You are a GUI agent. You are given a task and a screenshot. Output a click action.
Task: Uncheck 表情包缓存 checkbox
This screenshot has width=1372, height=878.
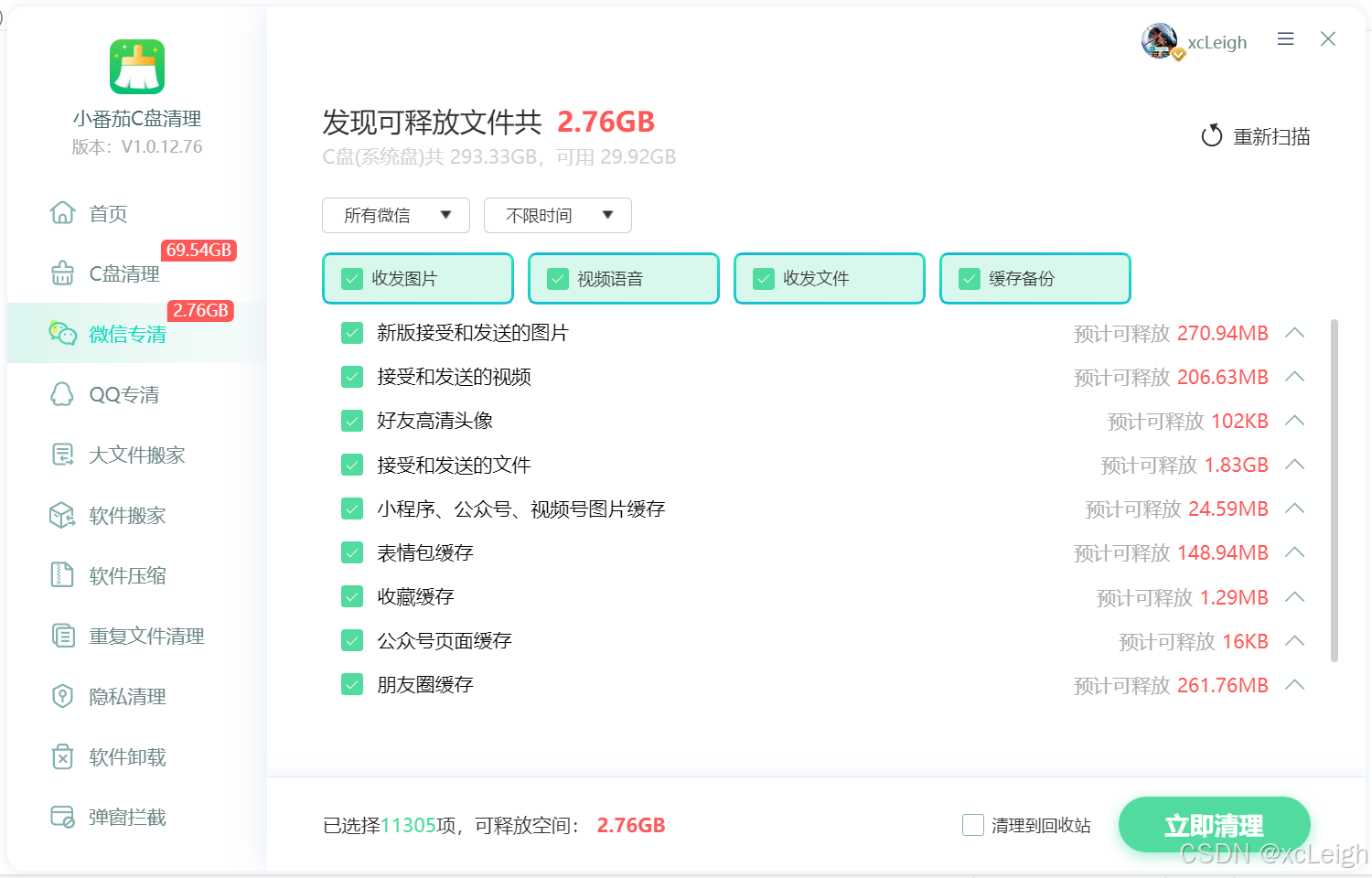(x=352, y=552)
